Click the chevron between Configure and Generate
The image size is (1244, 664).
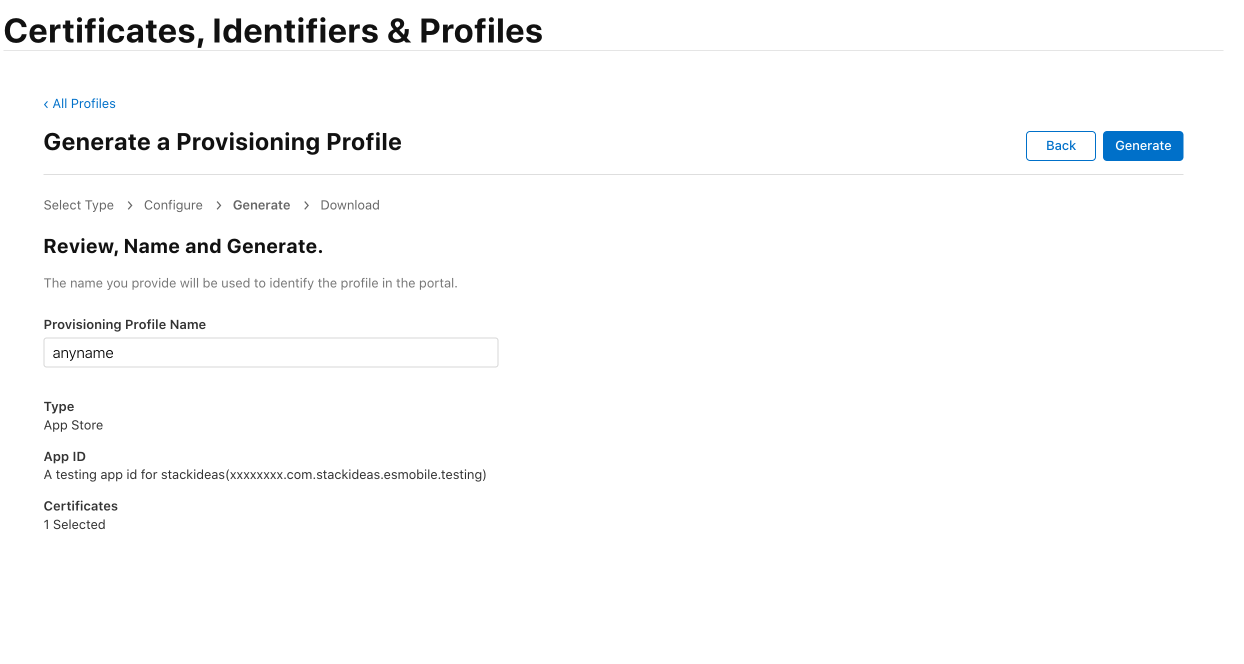217,205
